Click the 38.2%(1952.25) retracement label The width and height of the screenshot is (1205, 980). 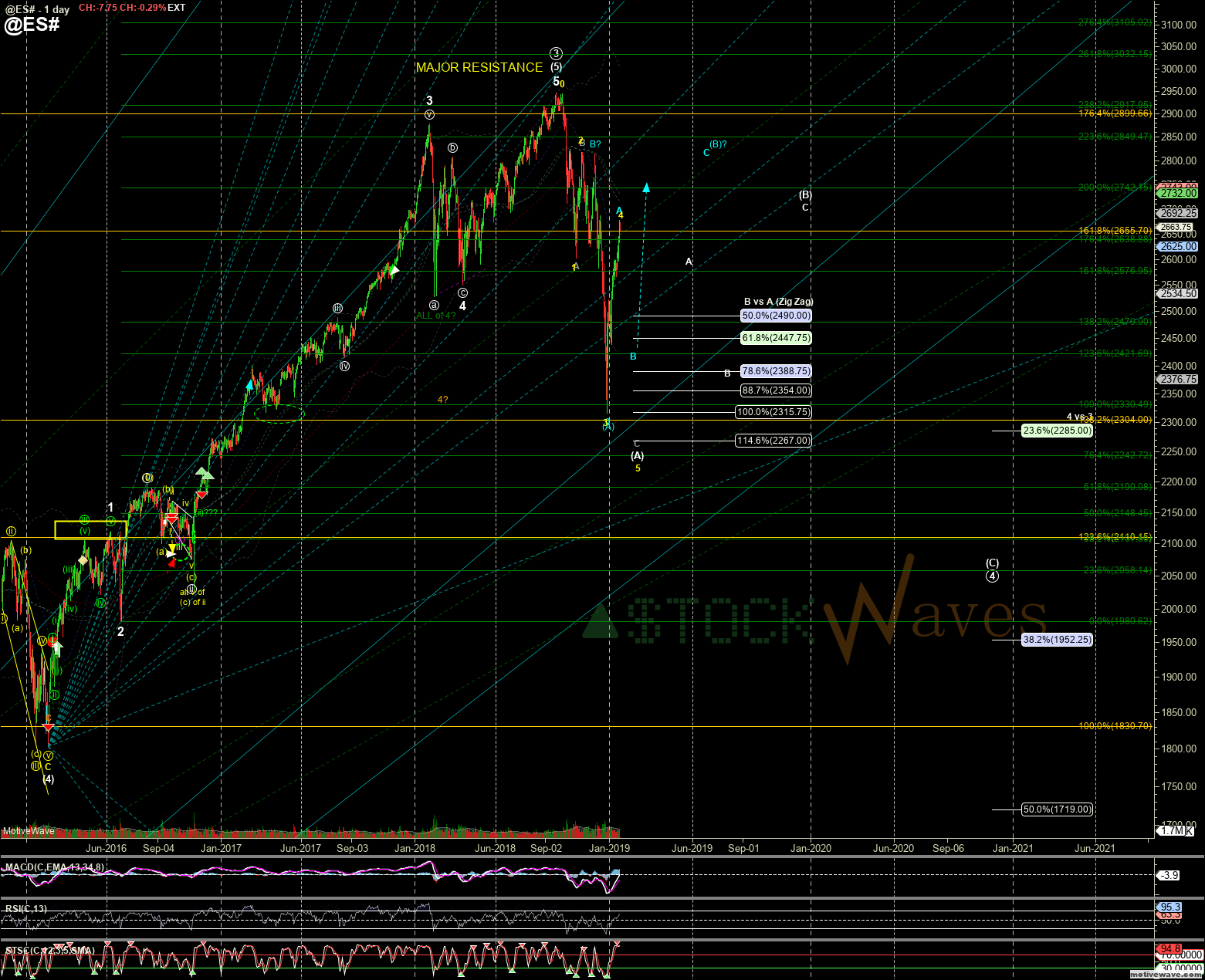[x=1058, y=640]
